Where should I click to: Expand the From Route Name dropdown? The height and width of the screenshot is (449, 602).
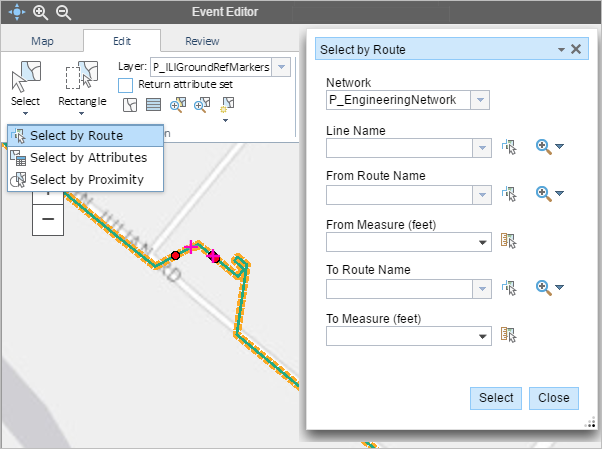tap(482, 194)
